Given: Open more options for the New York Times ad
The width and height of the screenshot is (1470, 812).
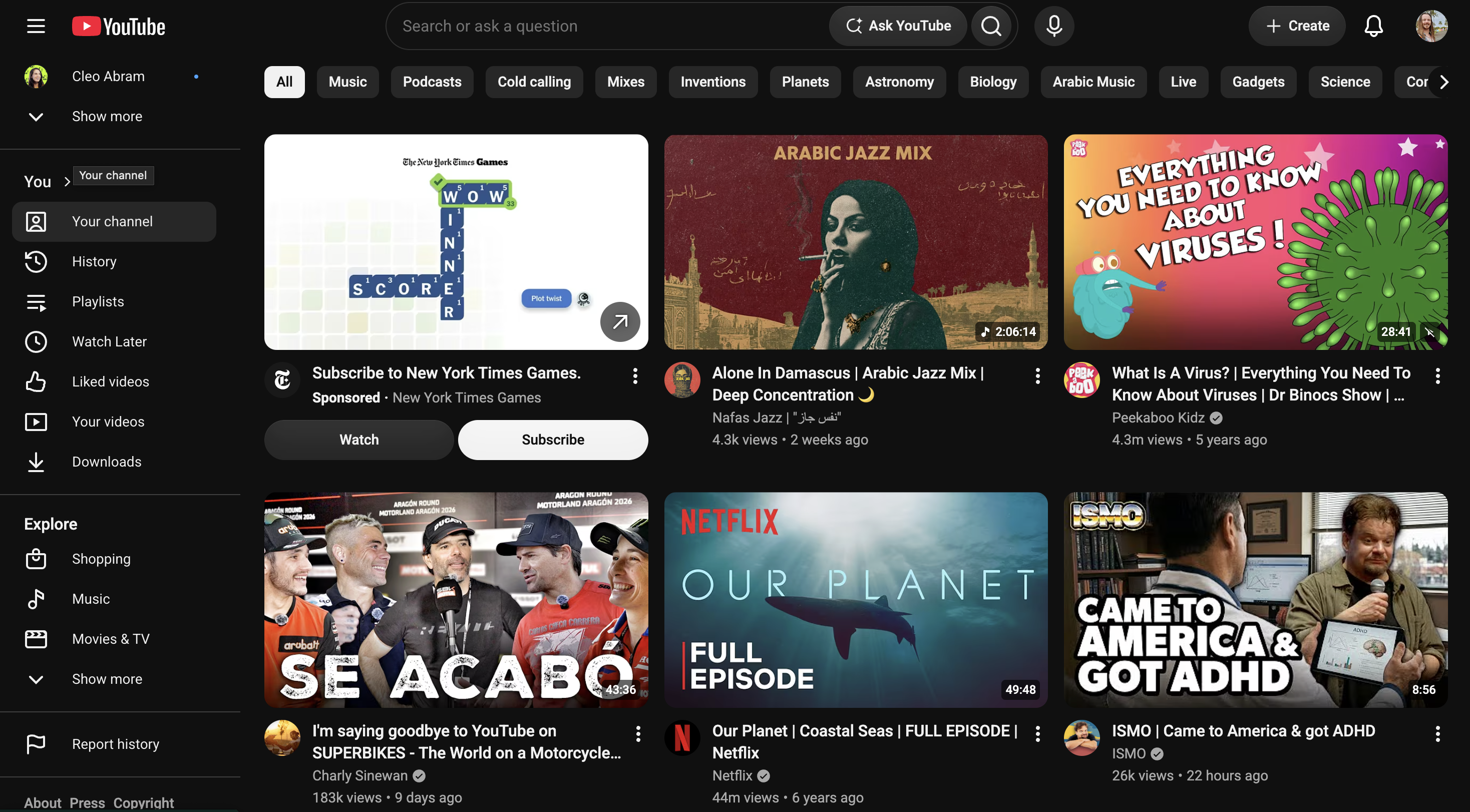Looking at the screenshot, I should coord(635,375).
